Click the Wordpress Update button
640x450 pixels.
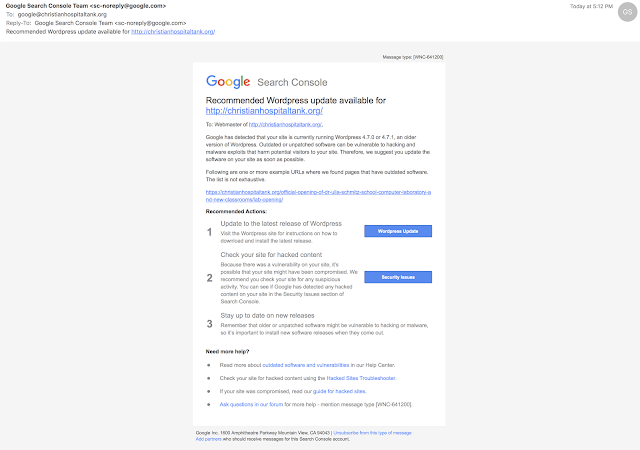(x=398, y=231)
